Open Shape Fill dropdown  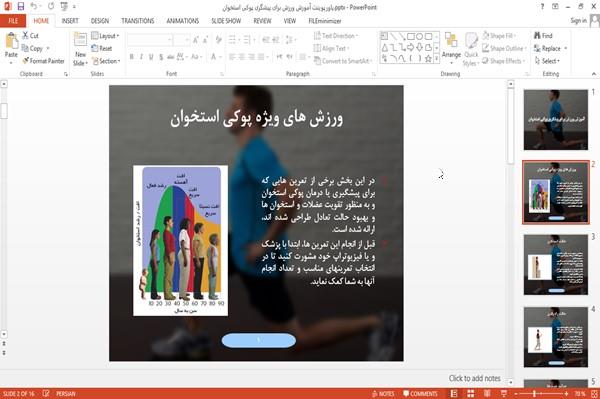pos(499,36)
